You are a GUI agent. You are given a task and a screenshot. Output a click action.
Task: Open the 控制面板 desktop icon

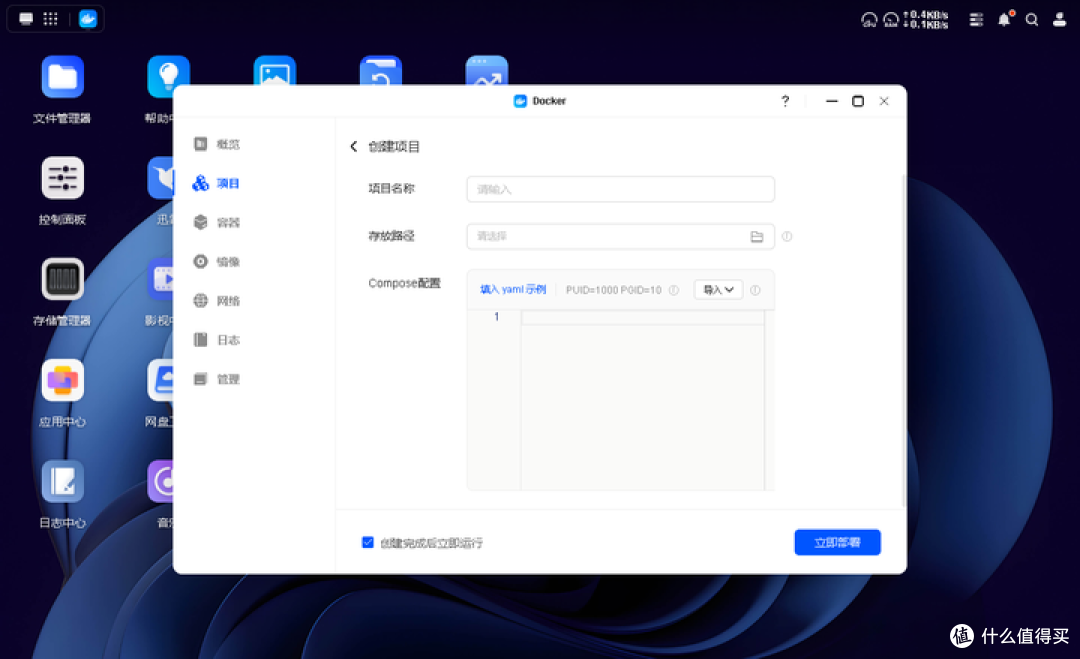pyautogui.click(x=62, y=178)
